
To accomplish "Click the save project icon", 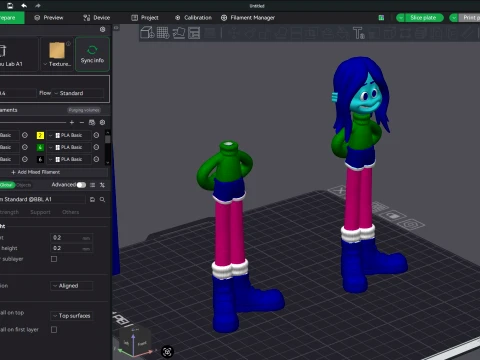I will pyautogui.click(x=10, y=6).
